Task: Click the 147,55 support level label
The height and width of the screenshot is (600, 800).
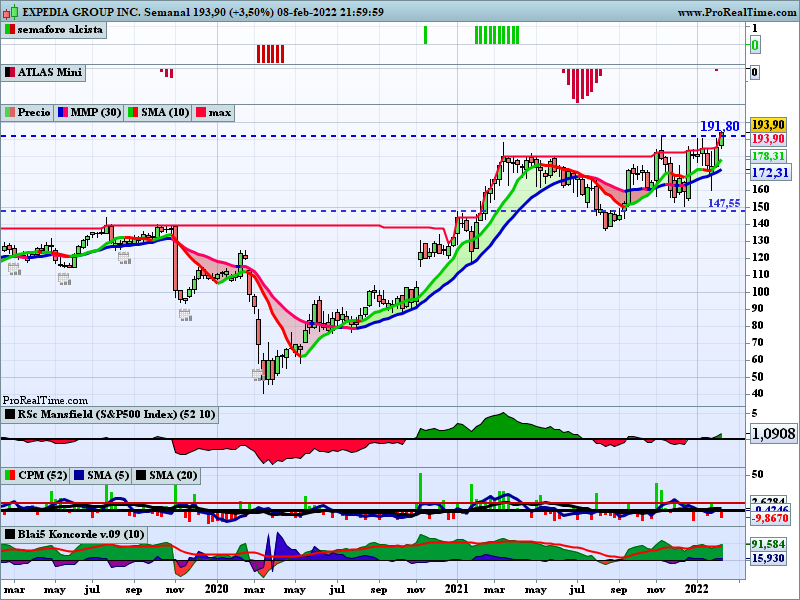Action: pos(724,204)
